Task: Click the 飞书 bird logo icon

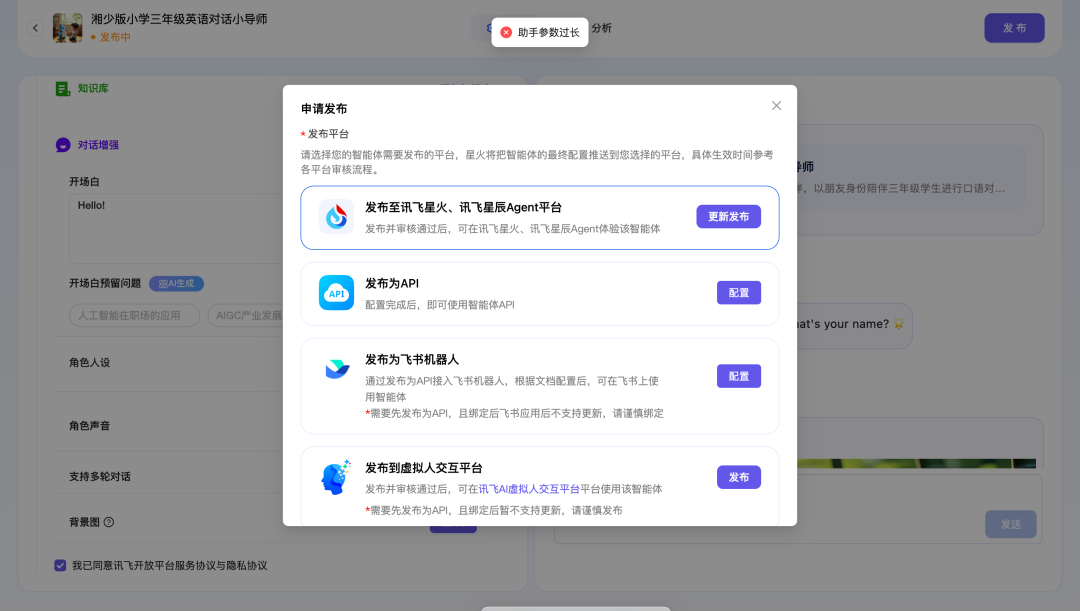Action: click(x=337, y=369)
